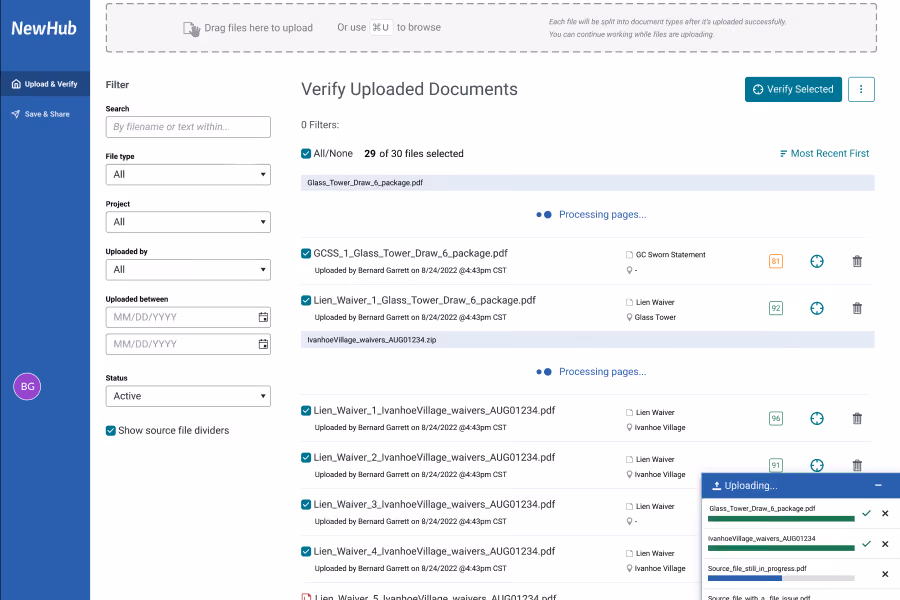Delete Lien_Waiver_1_Glass_Tower_Draw_6_package.pdf with trash icon
The image size is (900, 600).
[x=857, y=308]
